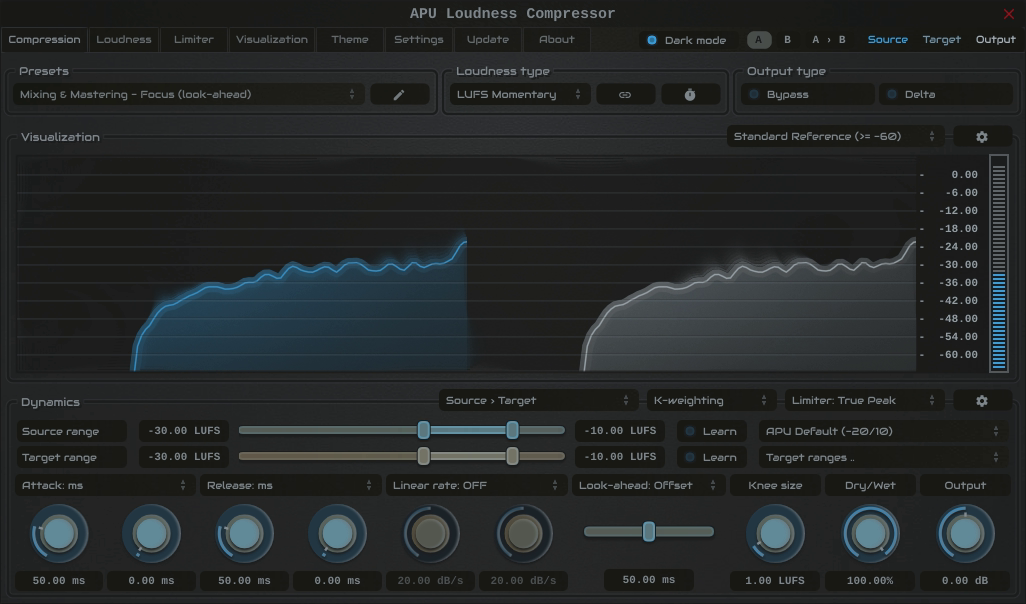Click the Source range slider's right handle
1026x604 pixels.
(x=512, y=430)
